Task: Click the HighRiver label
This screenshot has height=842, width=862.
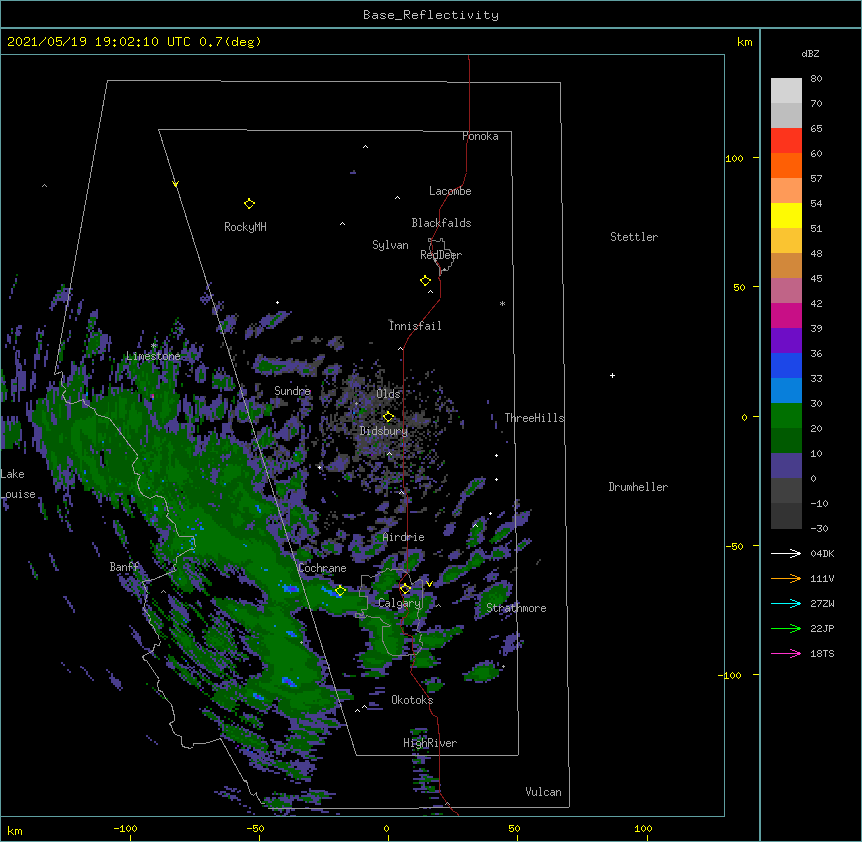Action: 430,743
